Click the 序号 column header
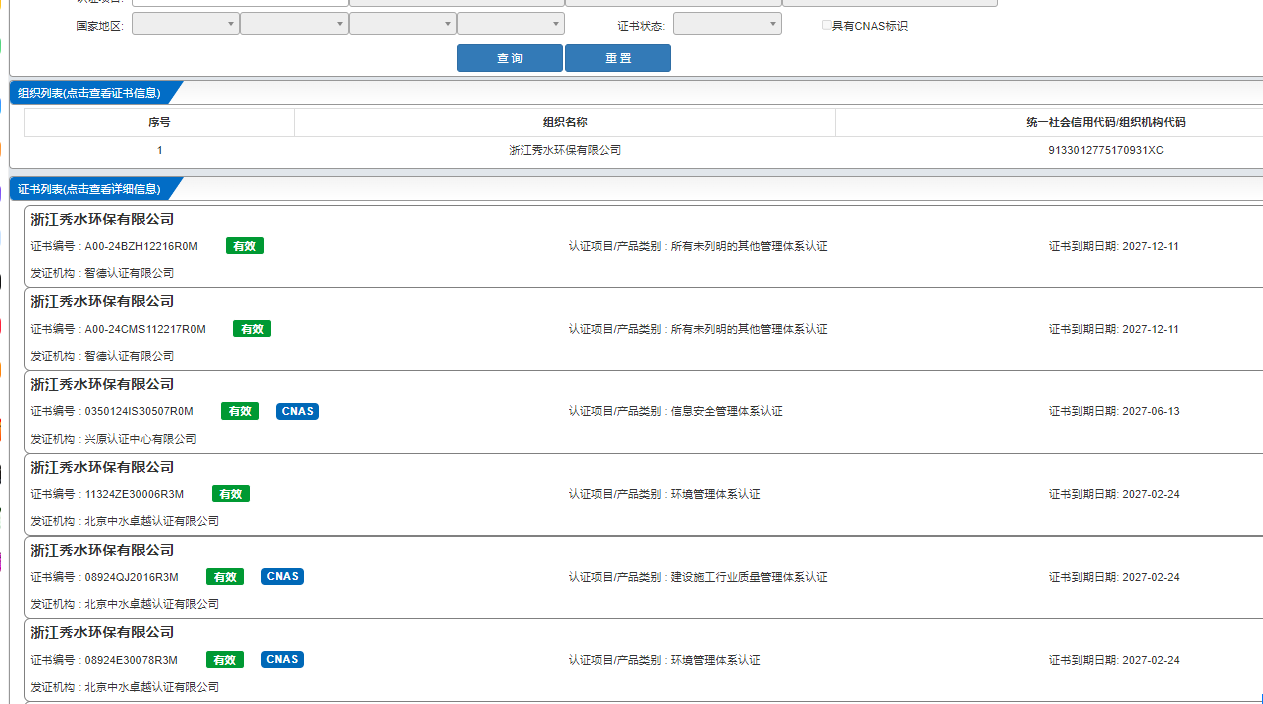This screenshot has height=704, width=1263. point(159,122)
